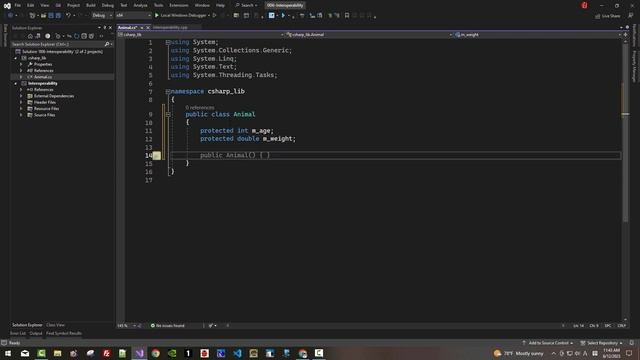Click the Start Without Debugging icon
Viewport: 640px width, 360px height.
(215, 16)
